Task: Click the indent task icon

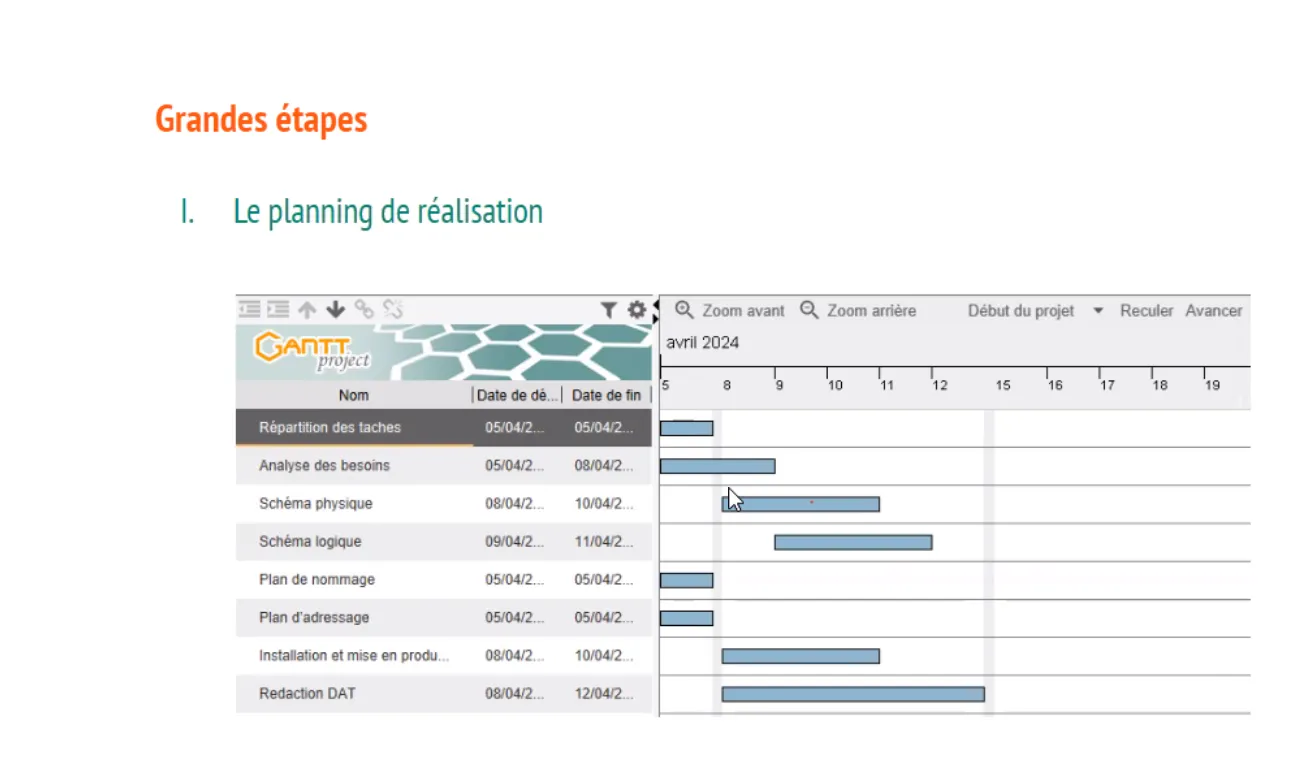Action: [278, 310]
